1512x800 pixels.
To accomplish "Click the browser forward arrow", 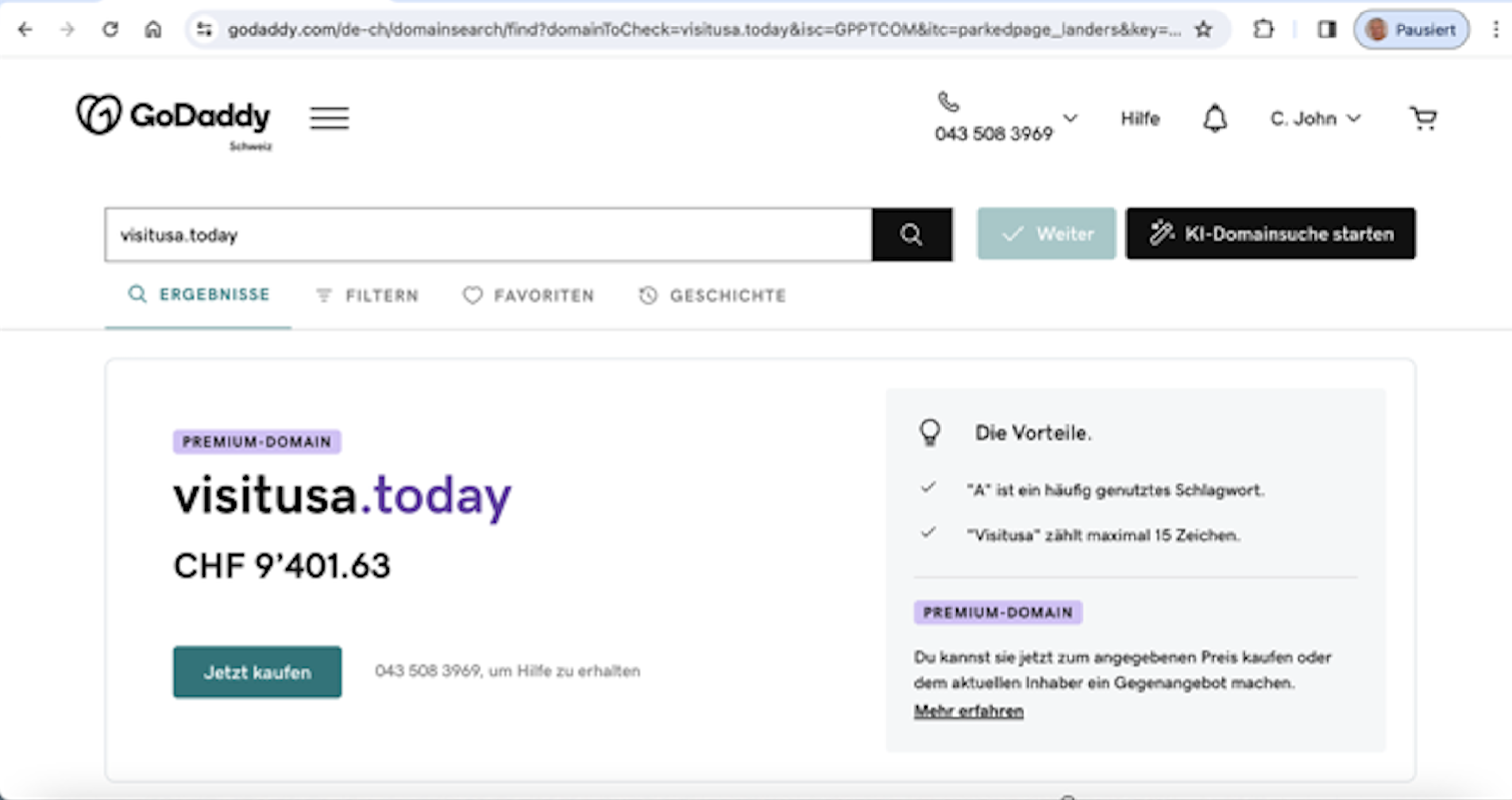I will [67, 29].
